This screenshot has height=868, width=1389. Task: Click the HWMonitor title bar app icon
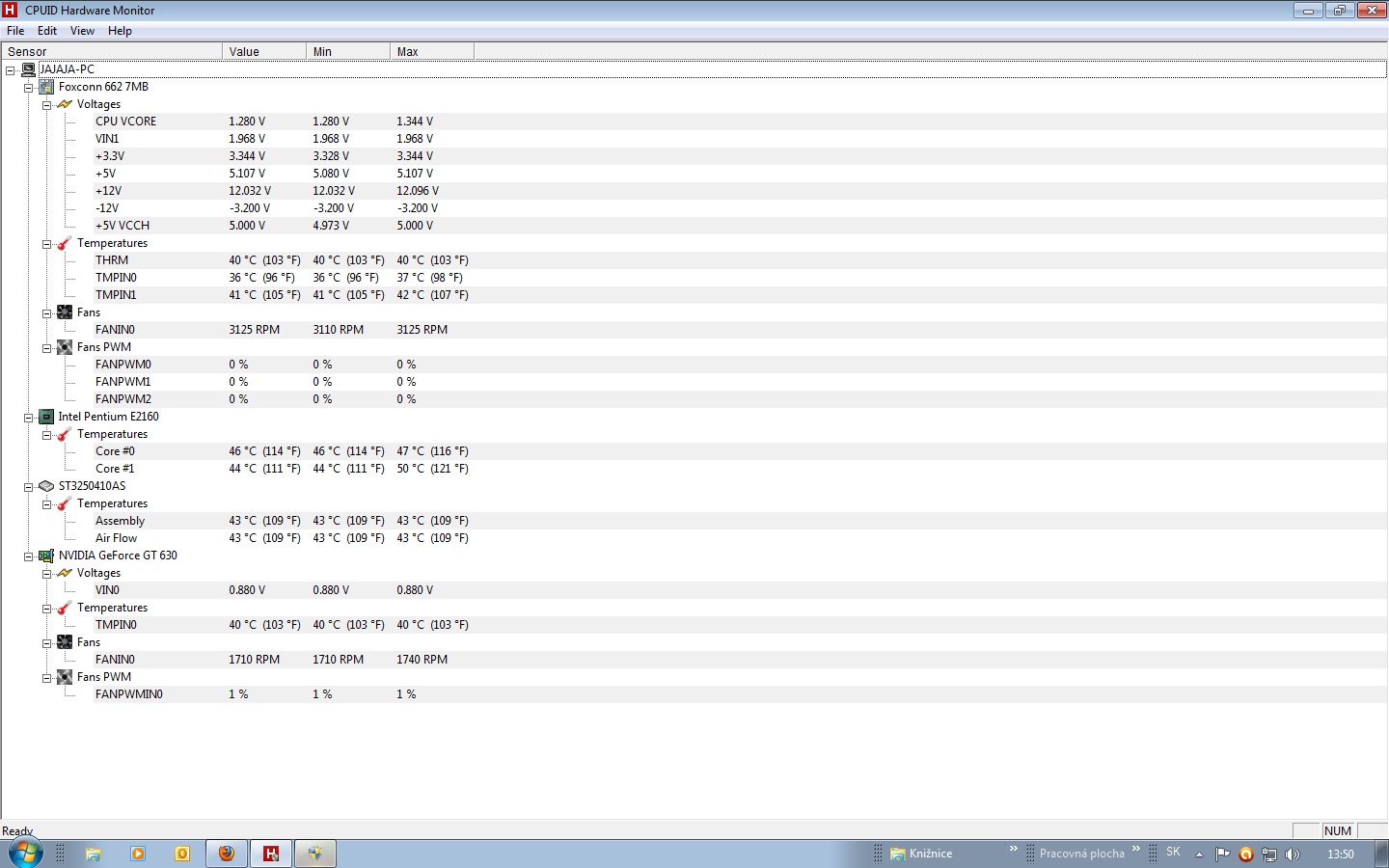pyautogui.click(x=10, y=10)
